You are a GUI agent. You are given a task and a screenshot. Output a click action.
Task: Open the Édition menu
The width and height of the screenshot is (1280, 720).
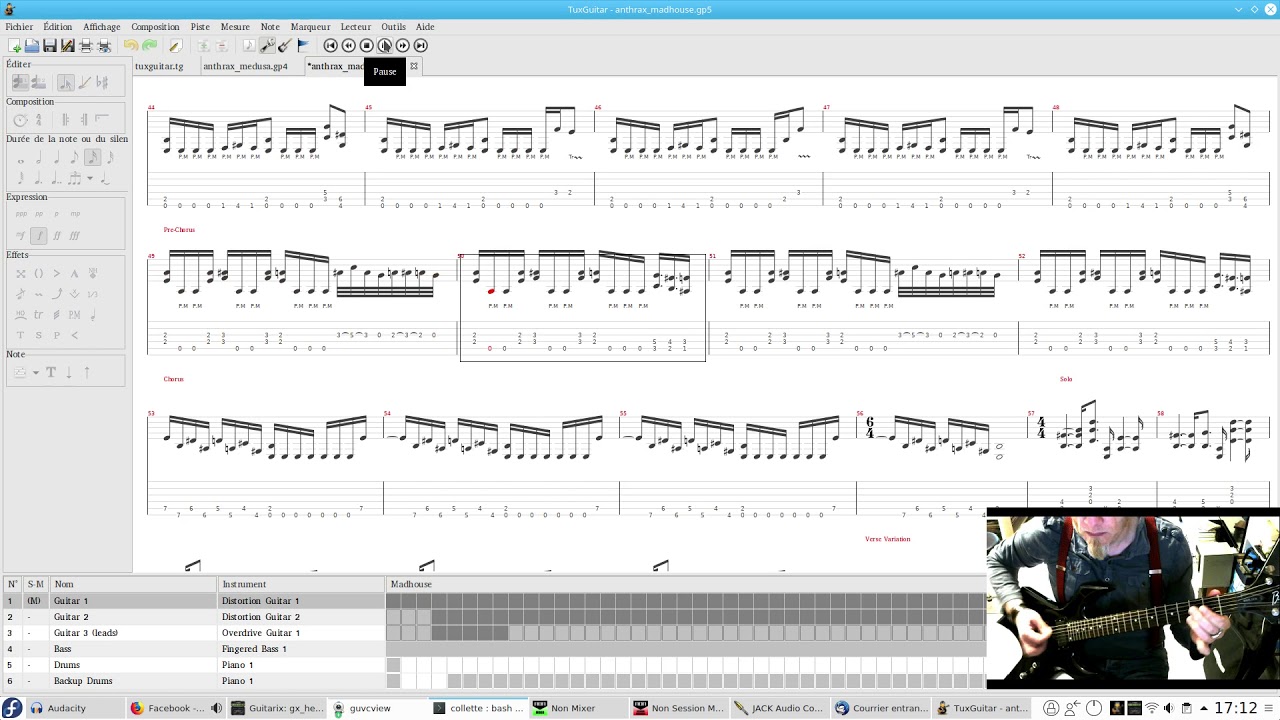click(x=57, y=27)
